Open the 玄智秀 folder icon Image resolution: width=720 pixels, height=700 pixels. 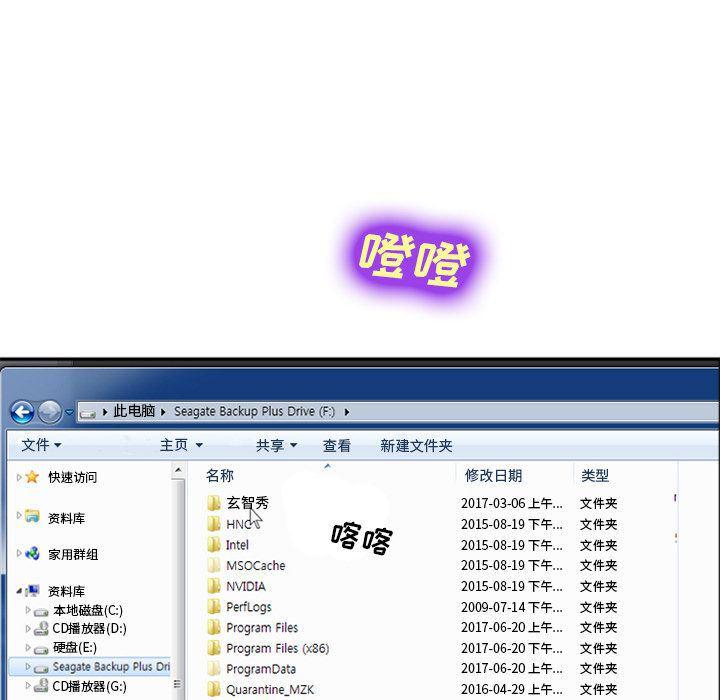pyautogui.click(x=214, y=503)
